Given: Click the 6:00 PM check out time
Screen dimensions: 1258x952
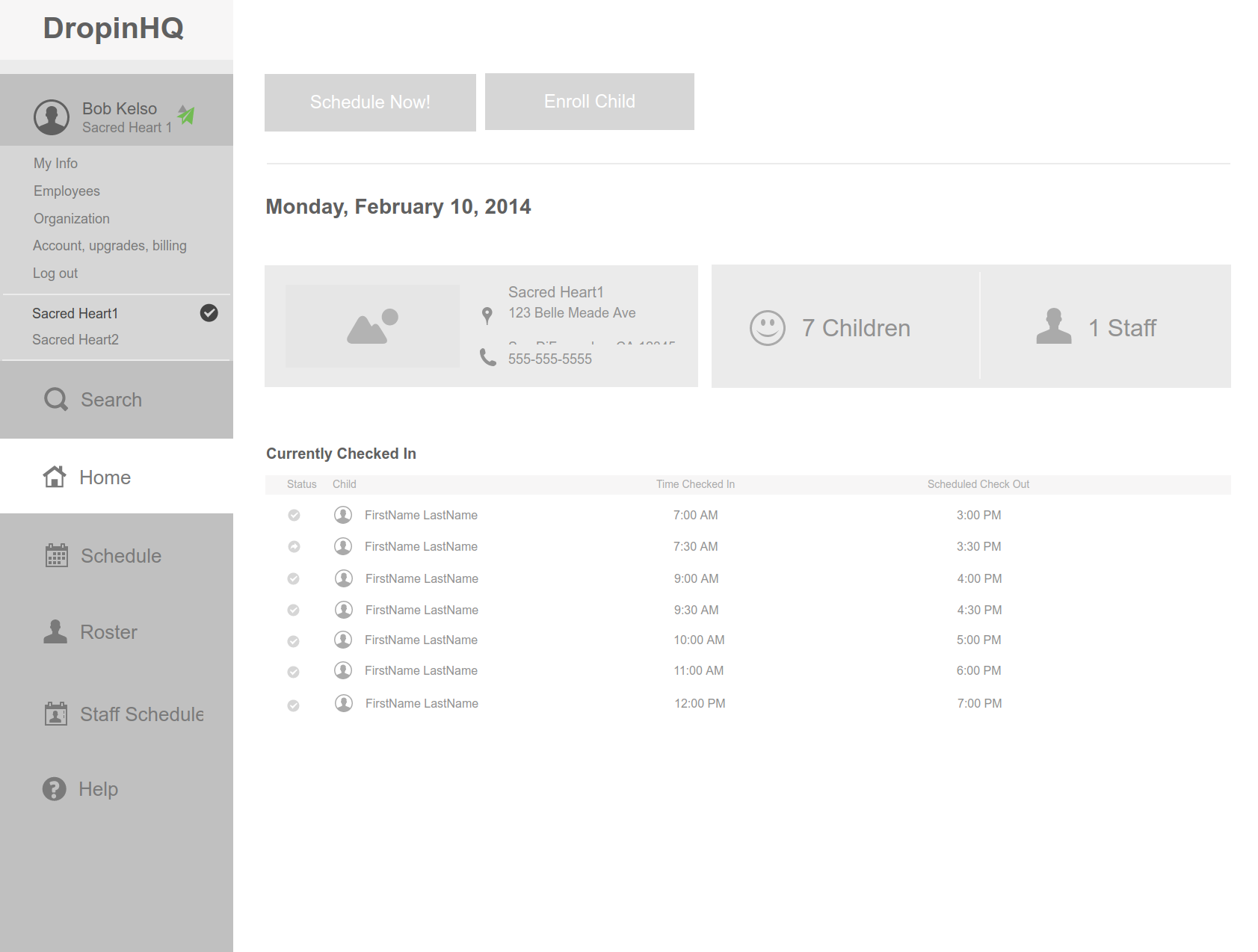Looking at the screenshot, I should coord(979,670).
